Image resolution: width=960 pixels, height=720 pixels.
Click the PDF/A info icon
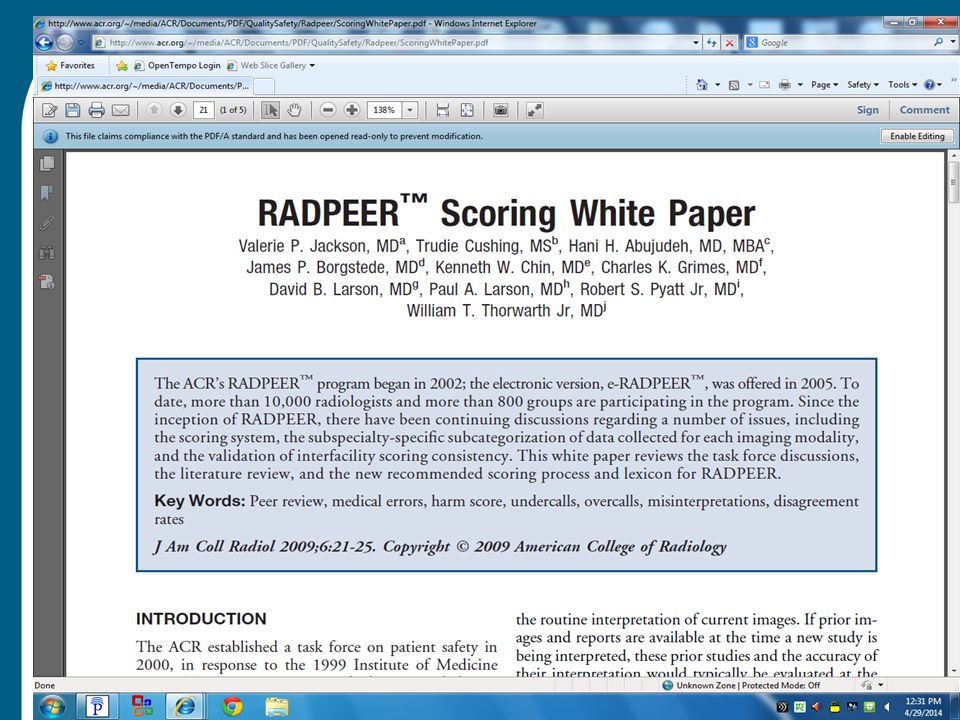[51, 137]
